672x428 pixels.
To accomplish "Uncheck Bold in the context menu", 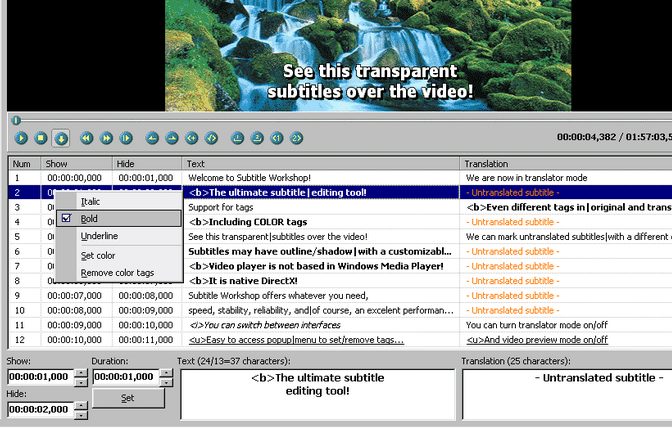I will coord(119,218).
